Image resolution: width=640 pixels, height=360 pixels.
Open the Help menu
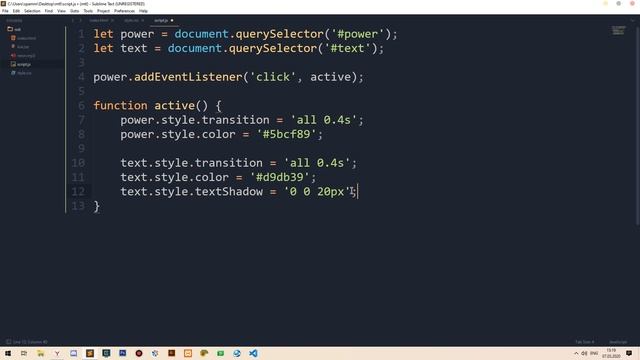(x=143, y=11)
